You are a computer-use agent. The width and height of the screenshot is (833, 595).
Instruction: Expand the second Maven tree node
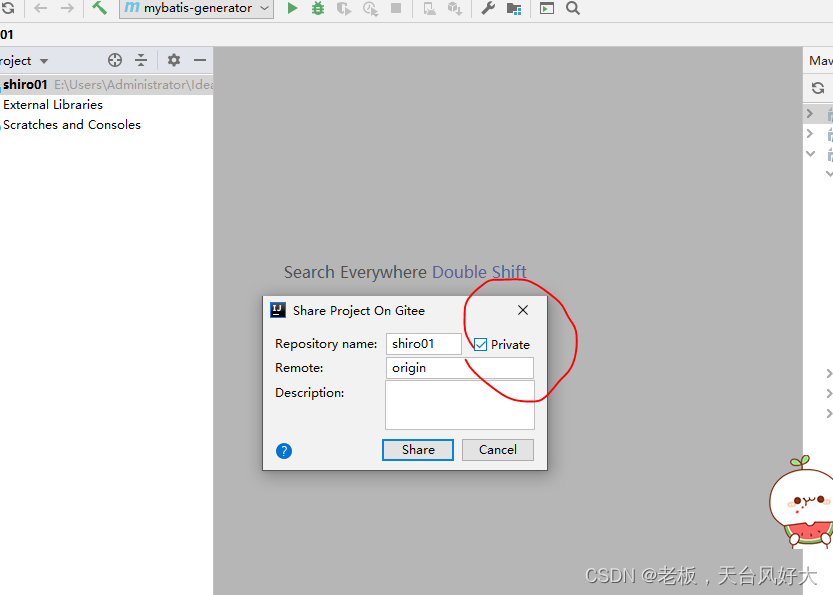coord(810,133)
